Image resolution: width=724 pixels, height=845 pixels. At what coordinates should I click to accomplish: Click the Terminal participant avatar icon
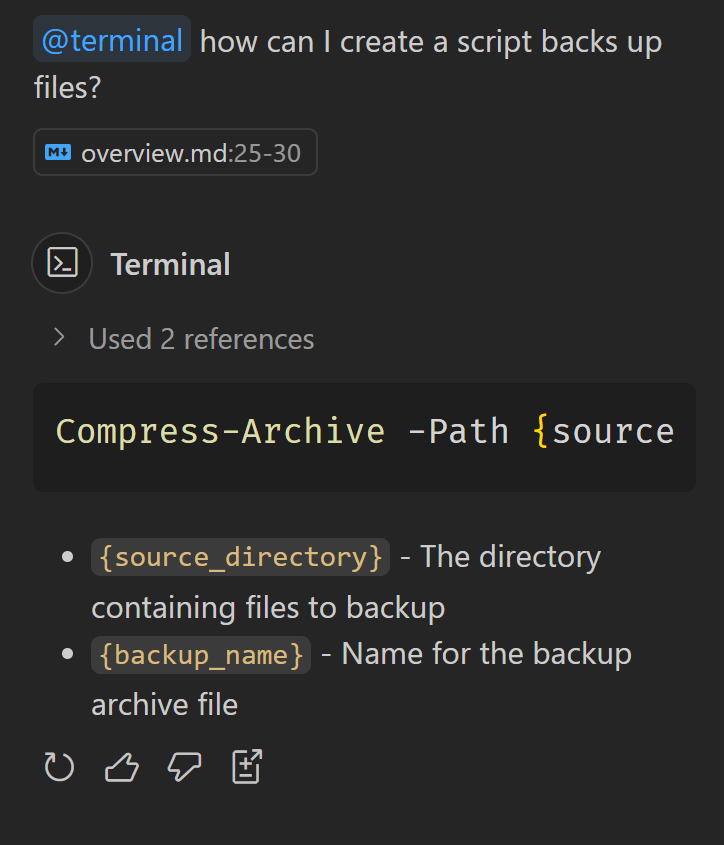(62, 263)
